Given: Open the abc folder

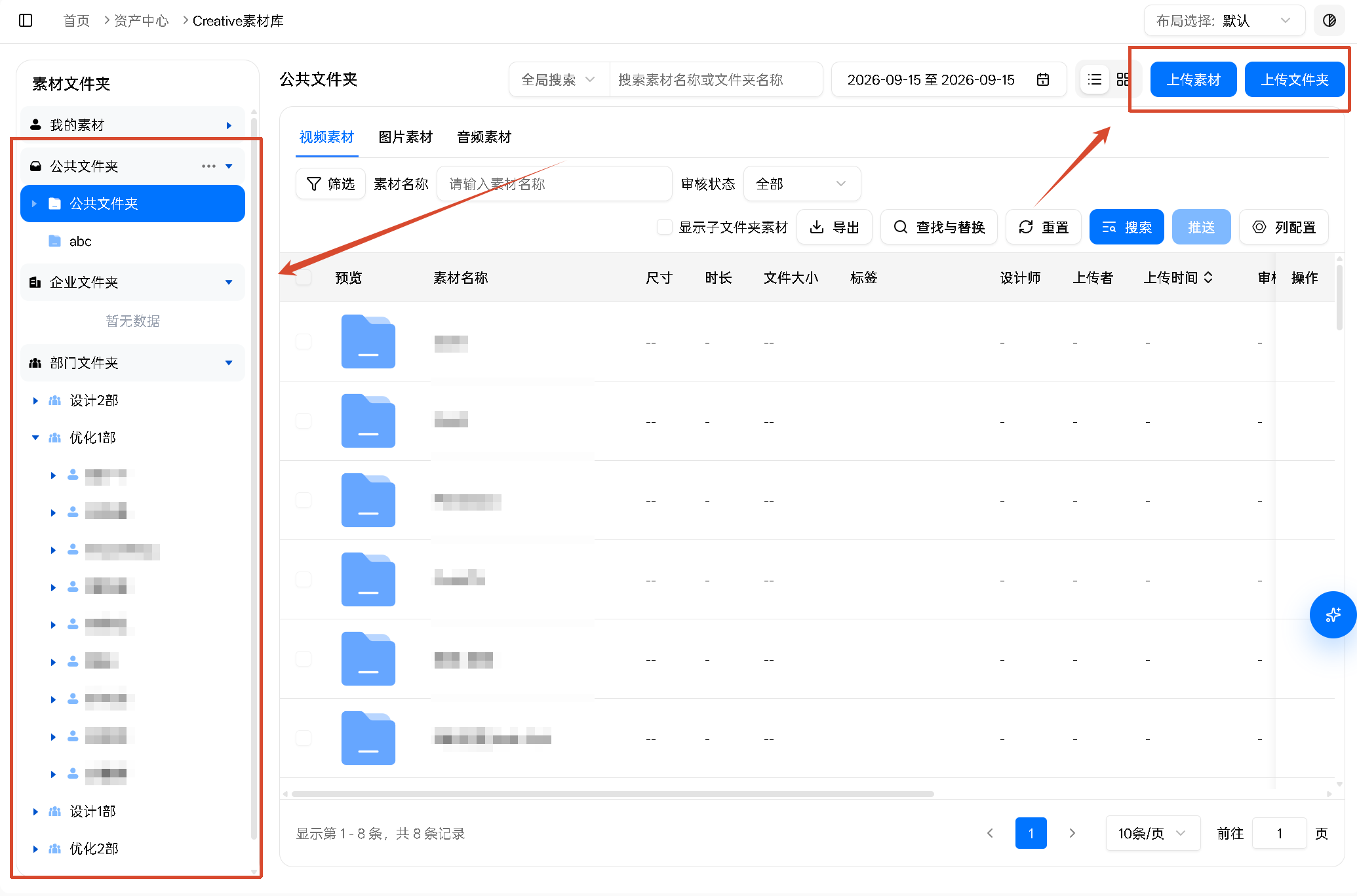Looking at the screenshot, I should point(80,241).
